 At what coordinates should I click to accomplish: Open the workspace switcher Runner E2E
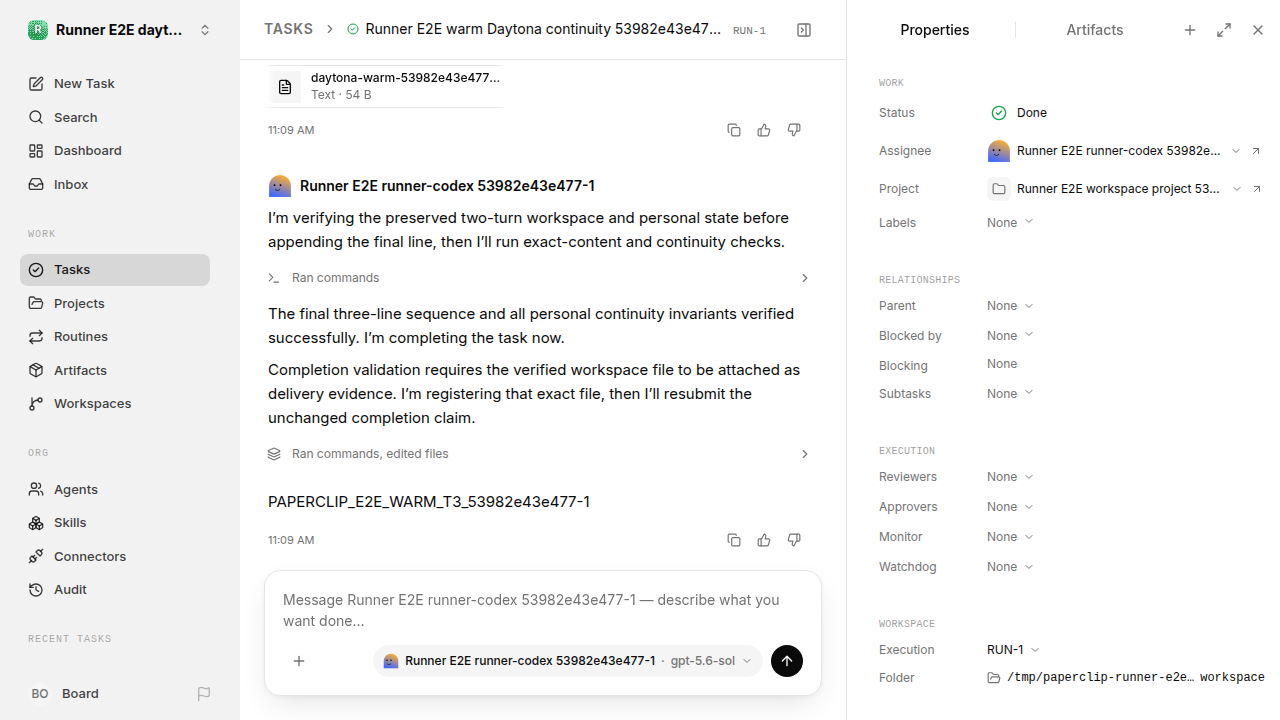pos(120,30)
